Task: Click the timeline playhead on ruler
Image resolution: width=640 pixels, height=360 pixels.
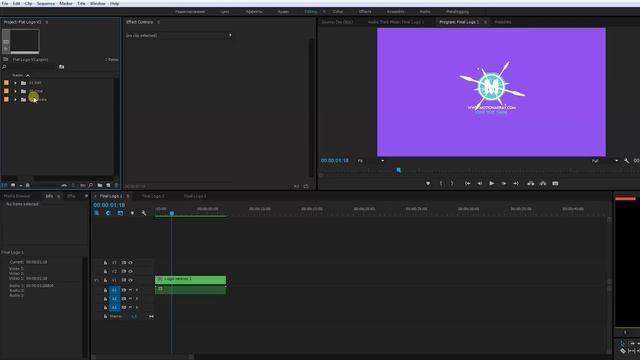Action: [172, 213]
